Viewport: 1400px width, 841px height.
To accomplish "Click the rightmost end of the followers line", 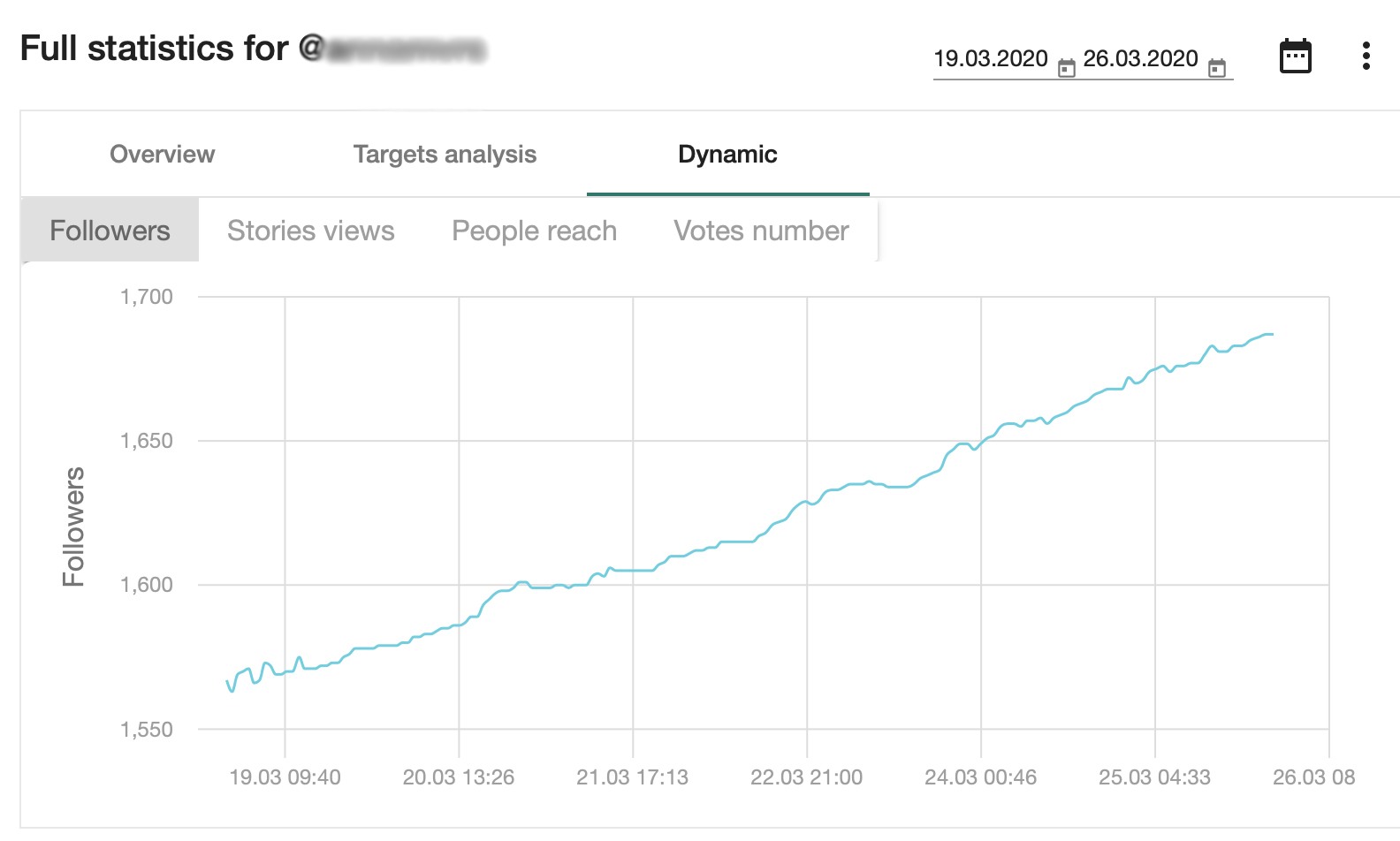I will click(x=1271, y=335).
